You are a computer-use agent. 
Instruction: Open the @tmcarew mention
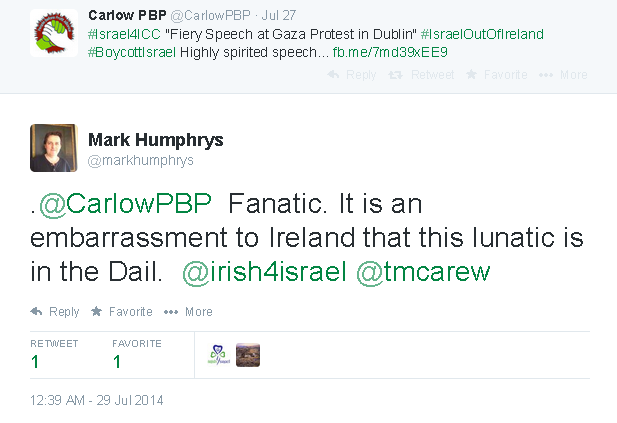coord(423,272)
